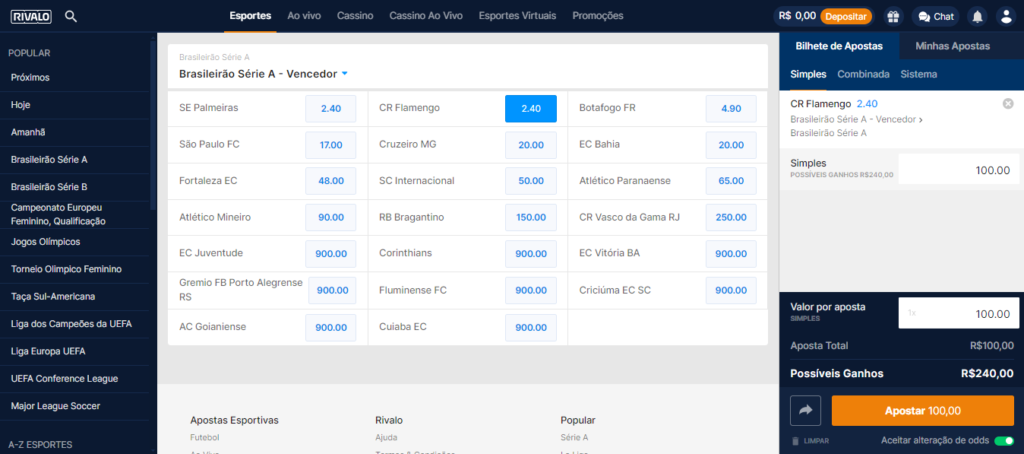
Task: Expand the Brasileirão Série A - Vencedor dropdown
Action: [344, 74]
